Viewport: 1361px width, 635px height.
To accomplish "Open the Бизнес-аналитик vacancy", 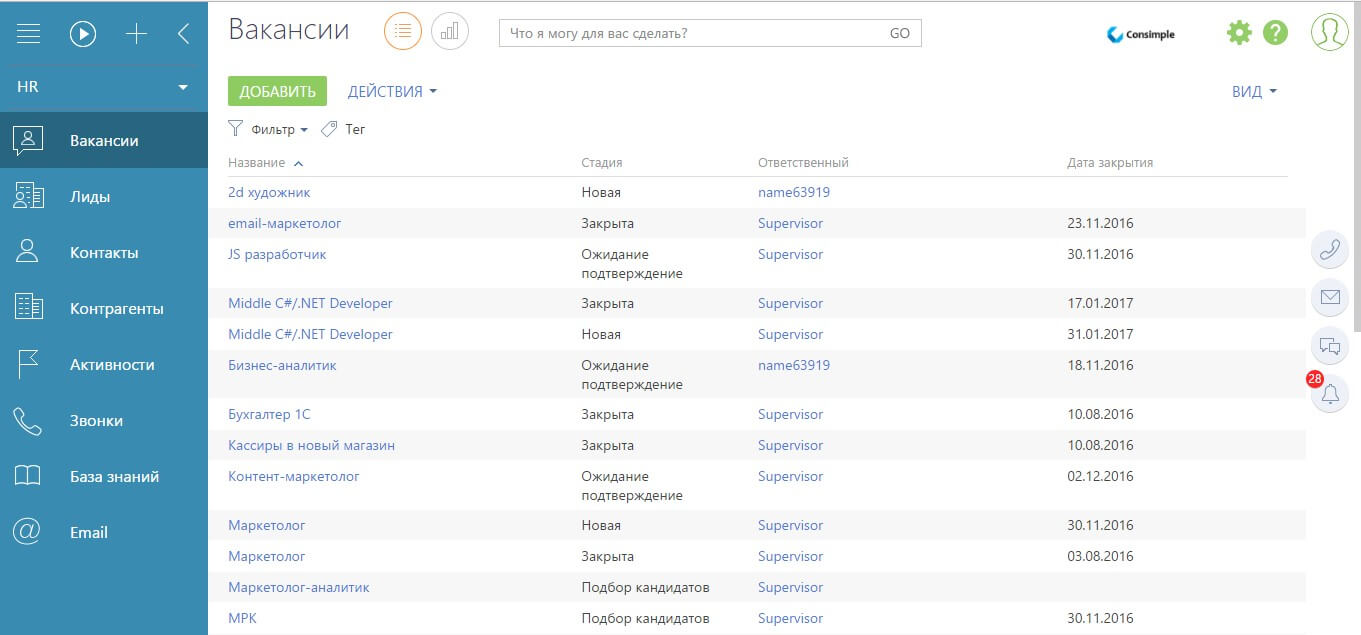I will 282,365.
